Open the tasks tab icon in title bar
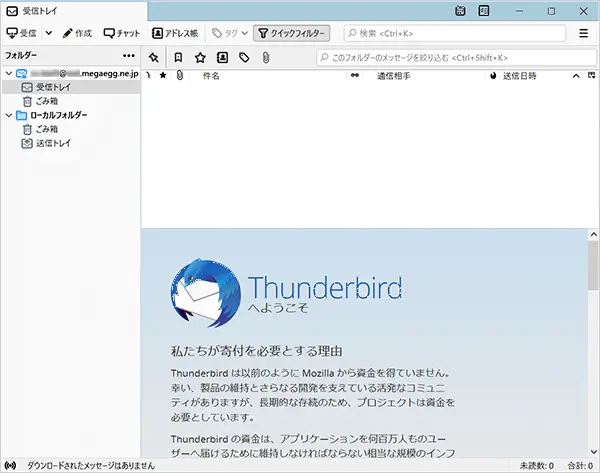 [484, 11]
